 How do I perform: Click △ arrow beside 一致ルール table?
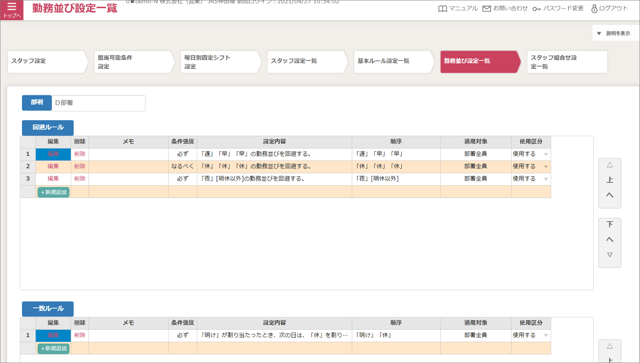tap(609, 346)
